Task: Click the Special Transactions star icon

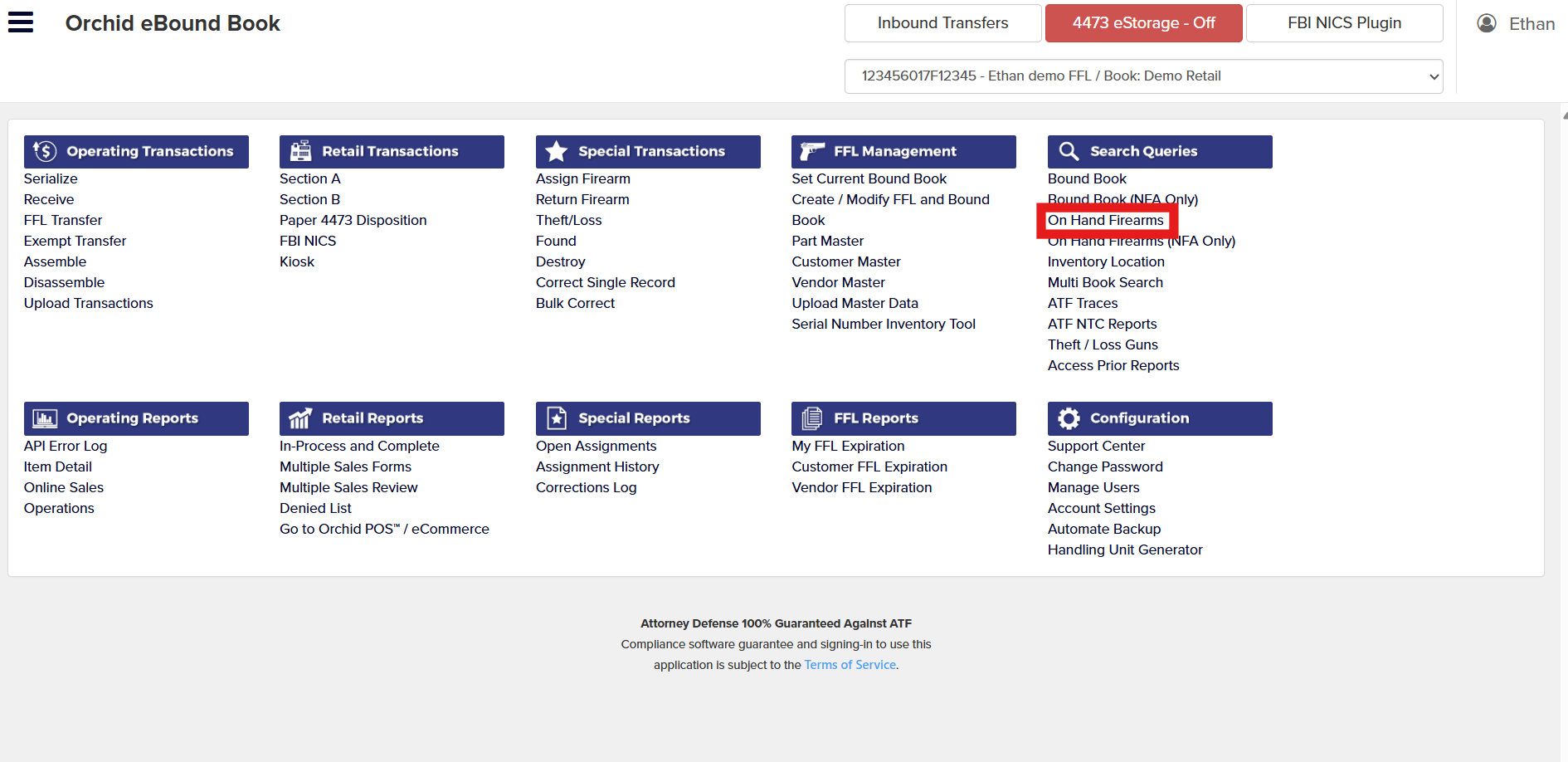Action: click(557, 151)
